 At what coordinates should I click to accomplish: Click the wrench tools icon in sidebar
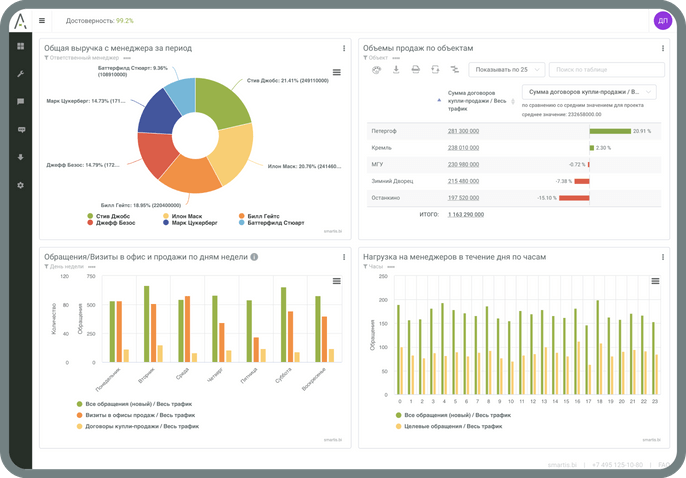tap(20, 75)
